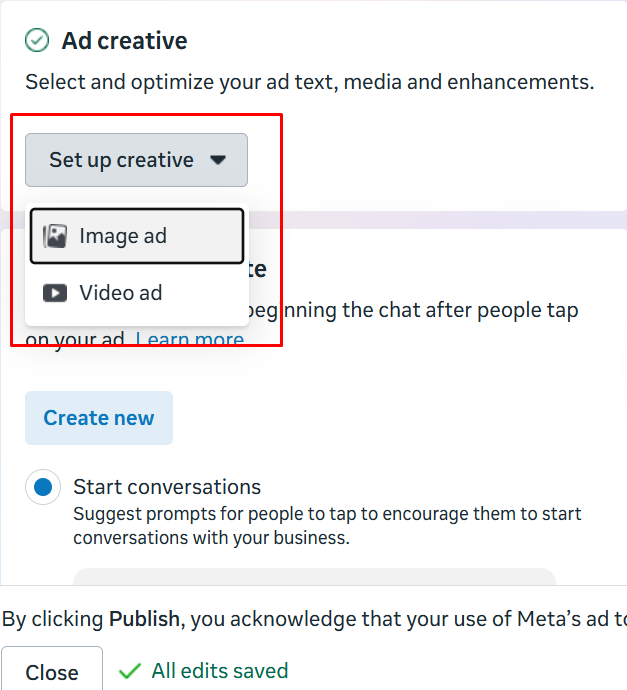
Task: Open the Learn more link
Action: (189, 340)
